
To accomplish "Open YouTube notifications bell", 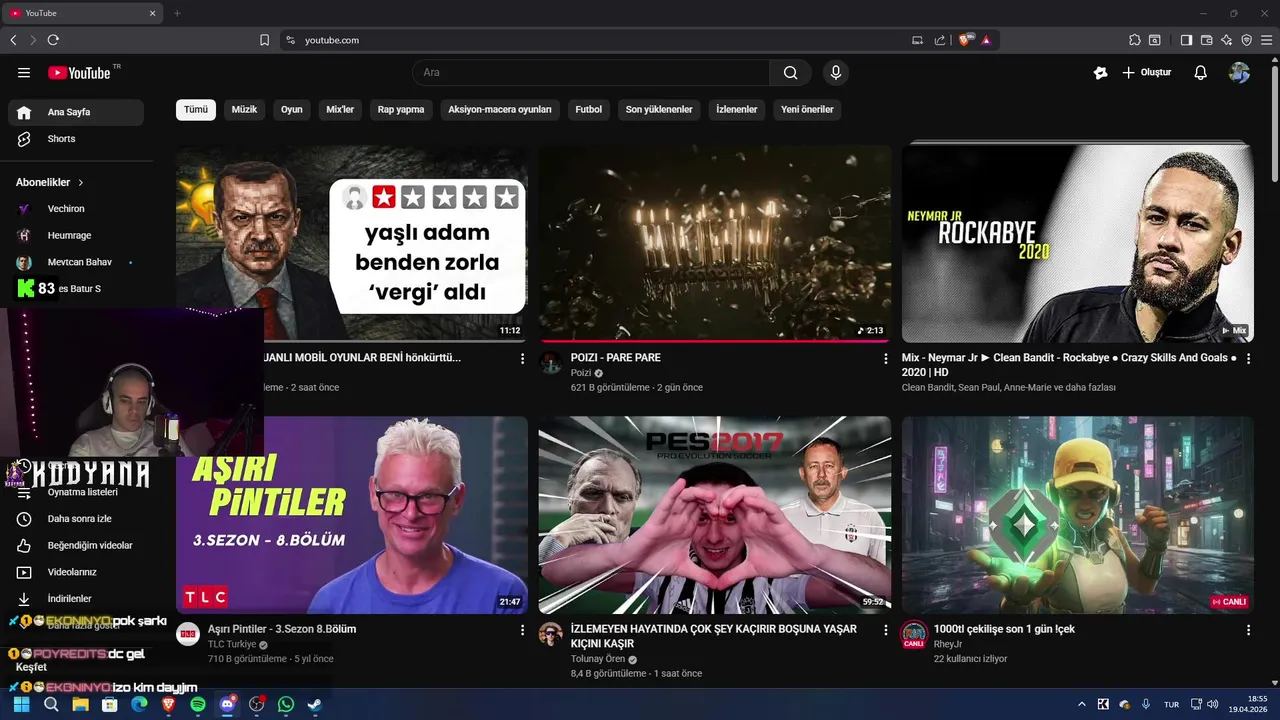I will (x=1201, y=73).
